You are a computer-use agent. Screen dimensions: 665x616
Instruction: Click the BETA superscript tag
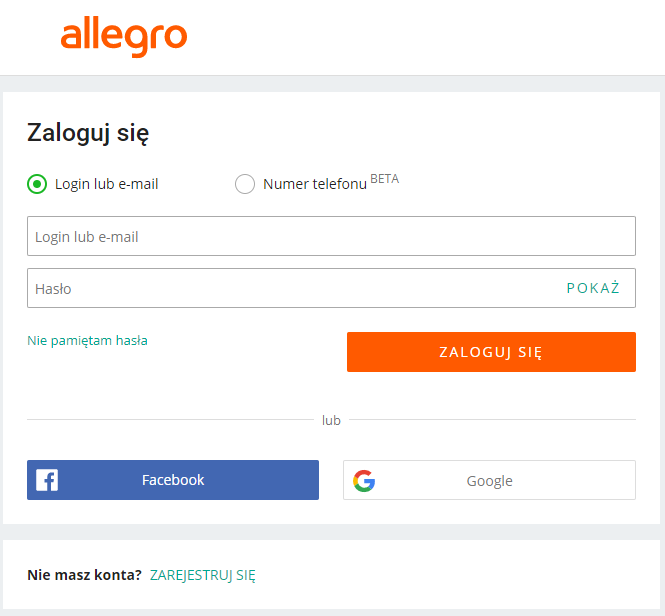tap(384, 179)
